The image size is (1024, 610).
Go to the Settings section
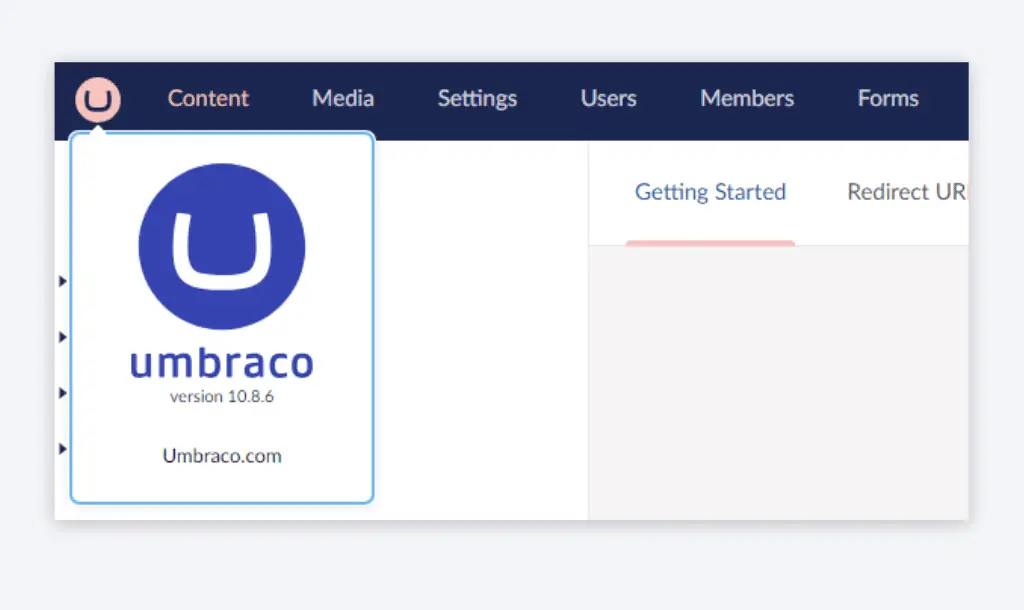(x=477, y=99)
